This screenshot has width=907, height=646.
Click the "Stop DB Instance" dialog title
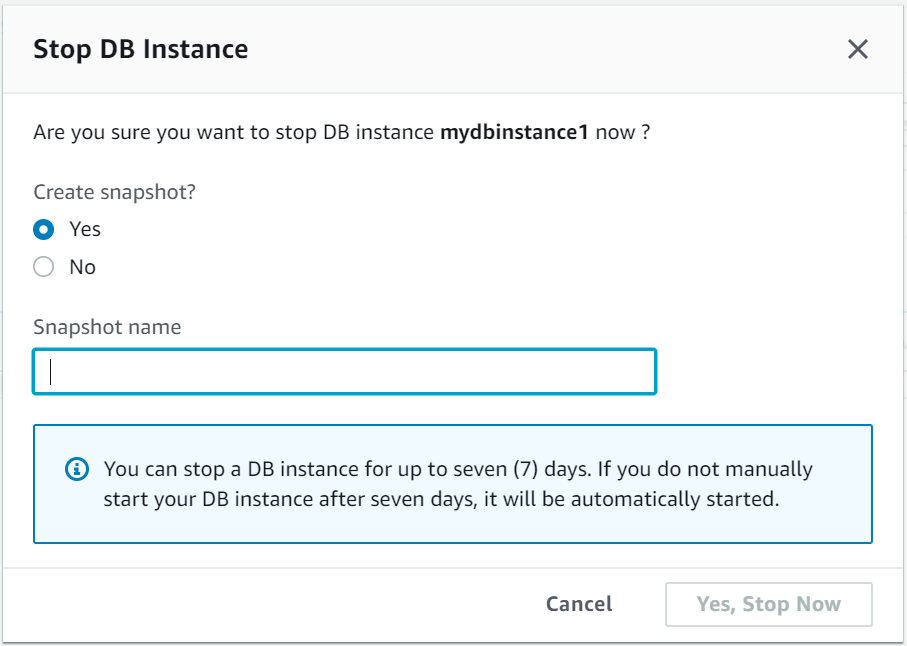141,50
